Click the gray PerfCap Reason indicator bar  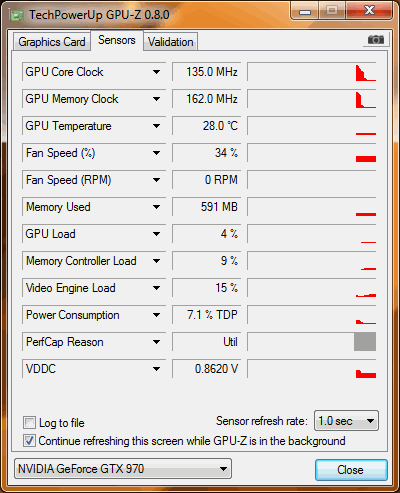click(365, 342)
